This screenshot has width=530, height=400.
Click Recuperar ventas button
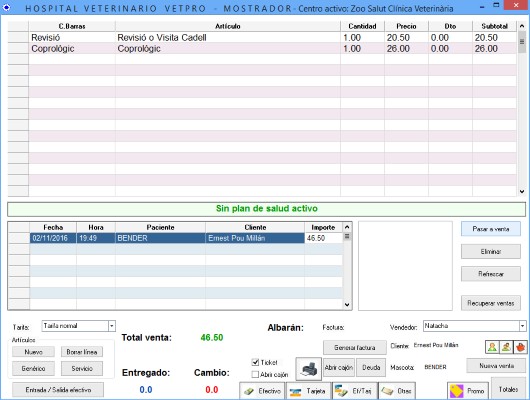pyautogui.click(x=491, y=303)
